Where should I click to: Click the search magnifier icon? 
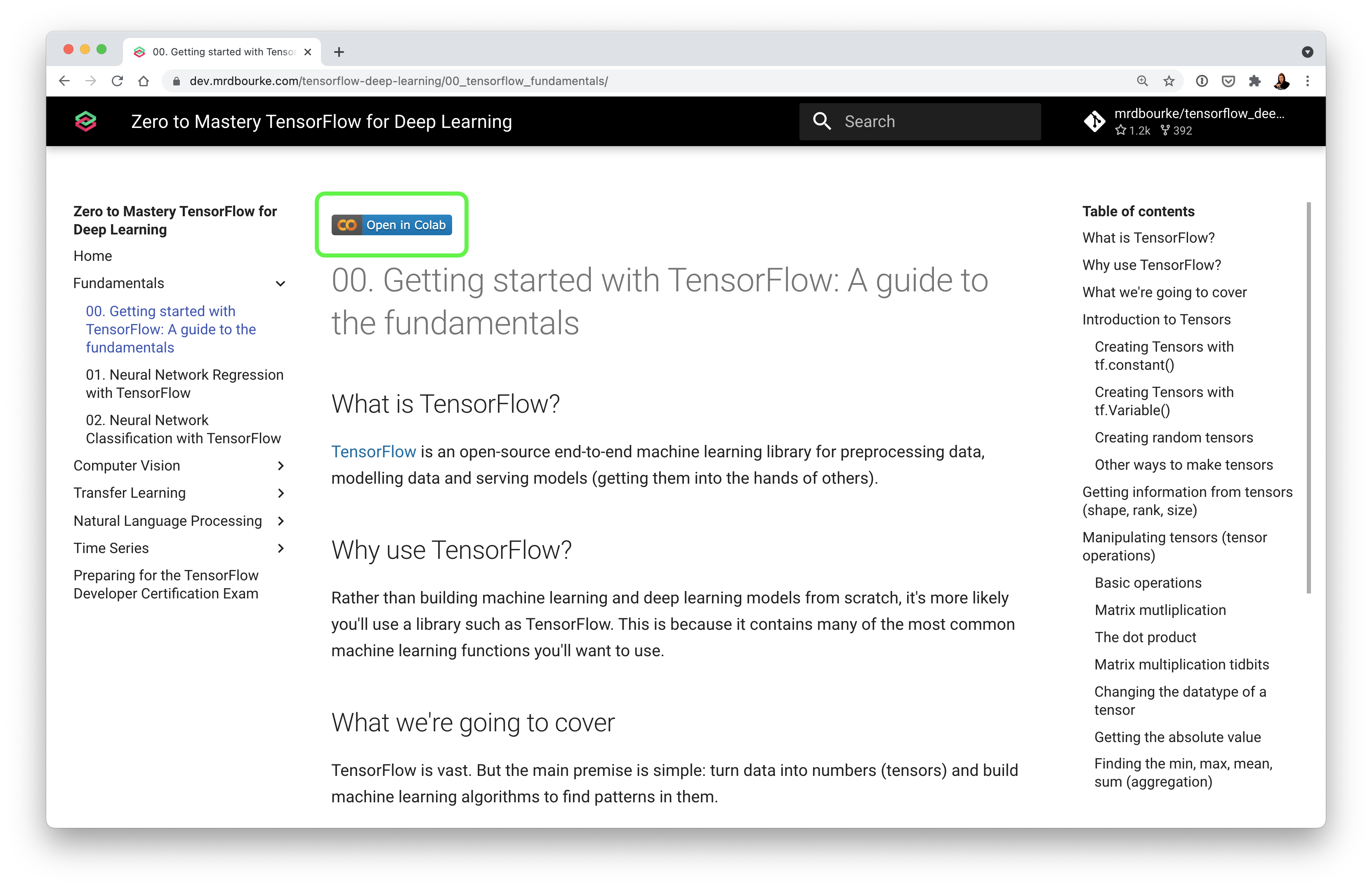point(821,121)
